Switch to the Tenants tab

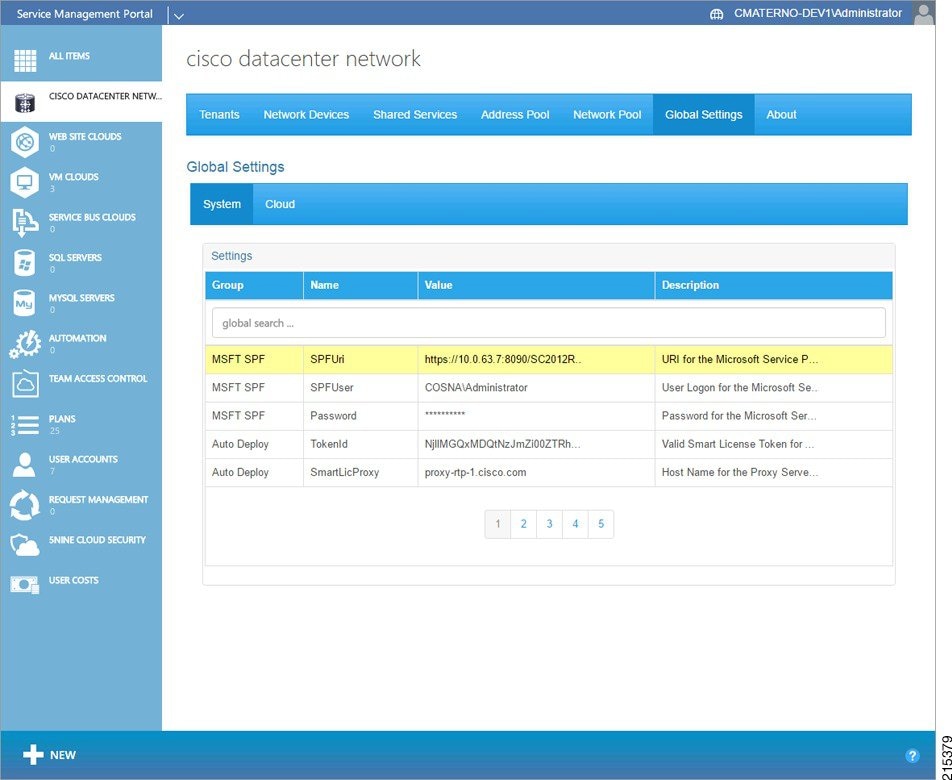click(219, 115)
